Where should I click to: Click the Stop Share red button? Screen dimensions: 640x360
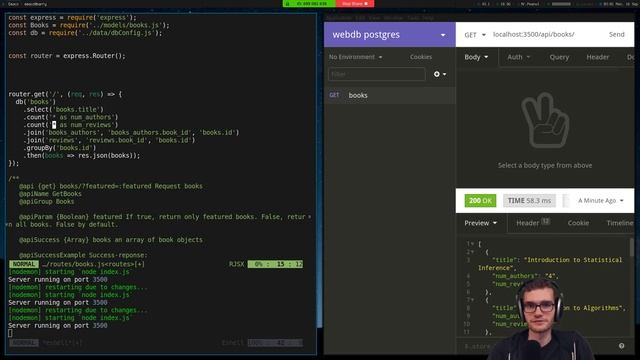click(355, 4)
